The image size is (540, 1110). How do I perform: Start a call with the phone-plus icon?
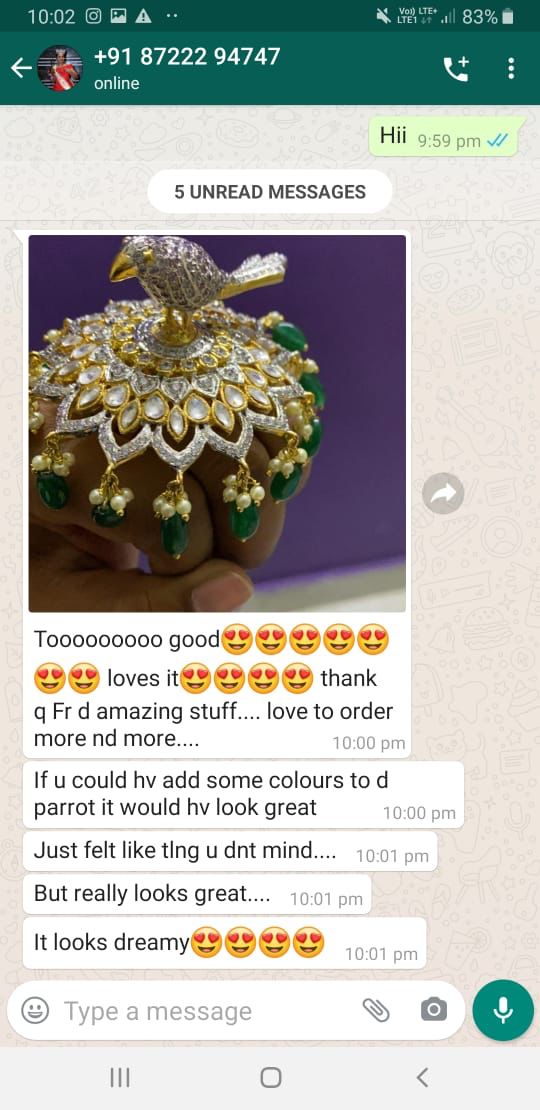[x=456, y=69]
